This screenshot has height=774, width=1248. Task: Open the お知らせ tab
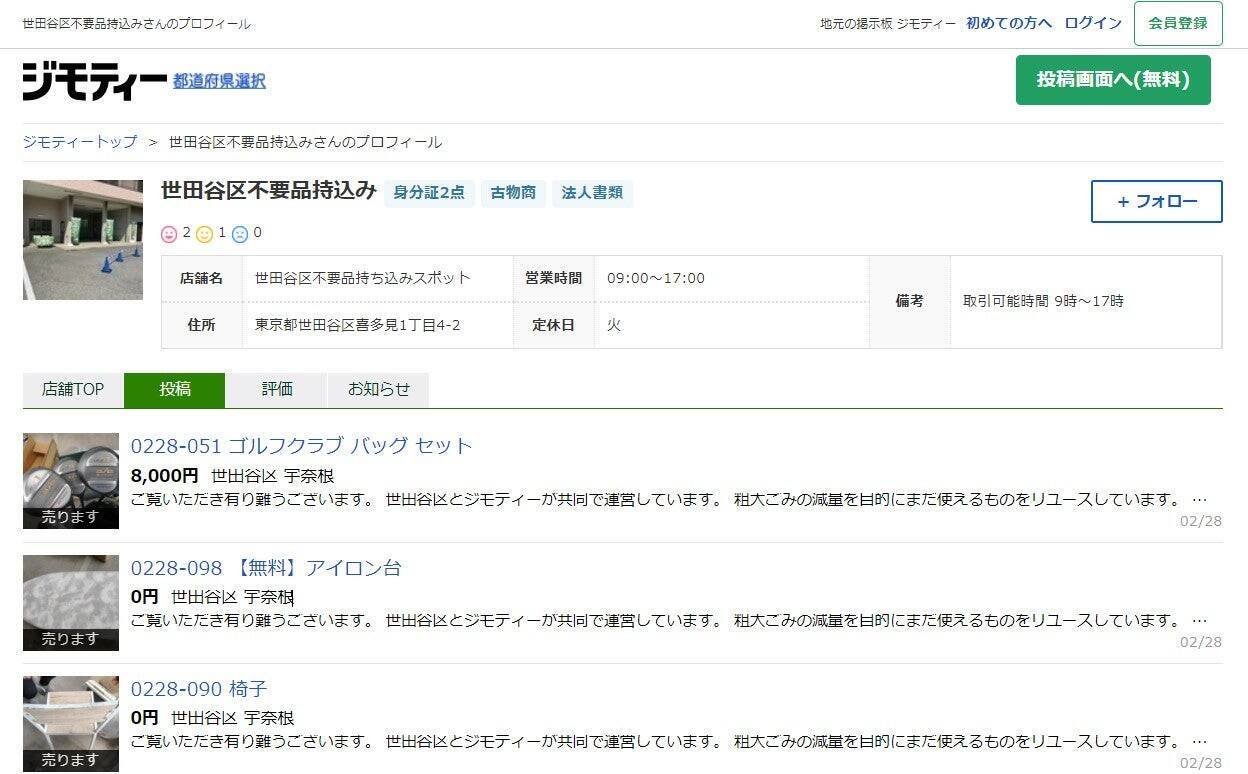[378, 390]
